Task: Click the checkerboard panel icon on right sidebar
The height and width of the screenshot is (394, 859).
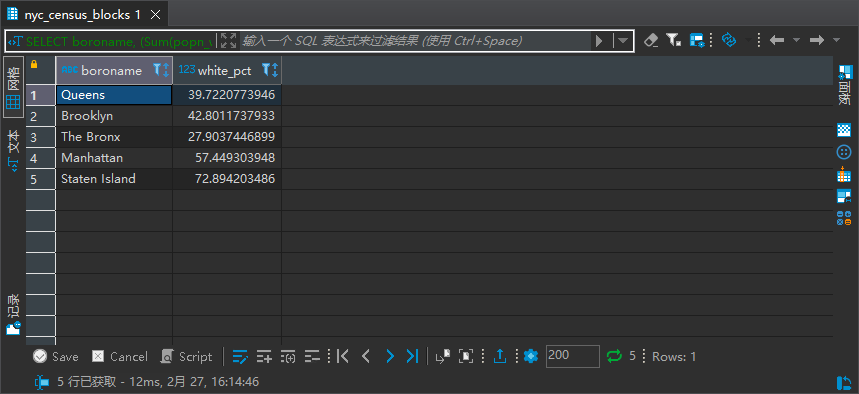Action: click(844, 130)
